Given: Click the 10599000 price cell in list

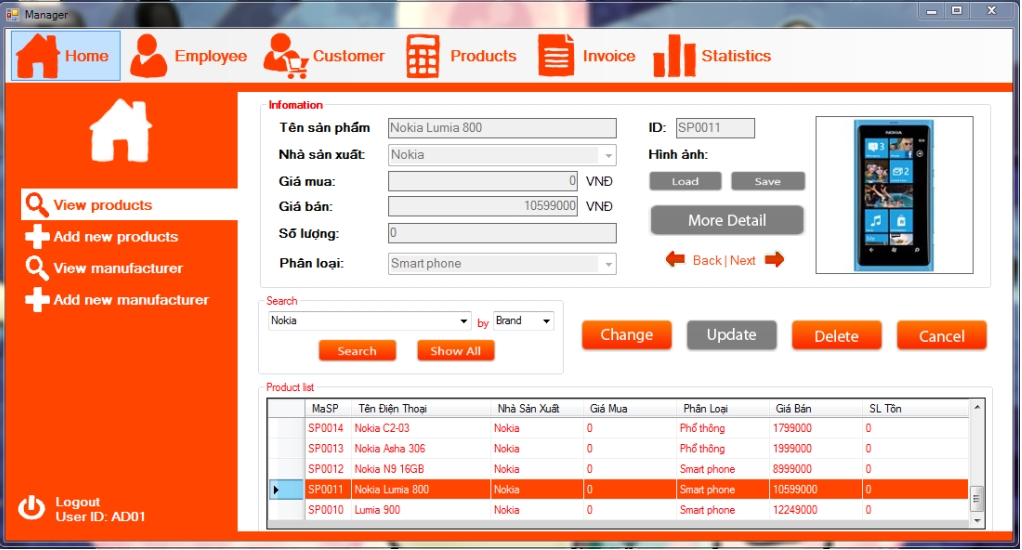Looking at the screenshot, I should pos(816,489).
